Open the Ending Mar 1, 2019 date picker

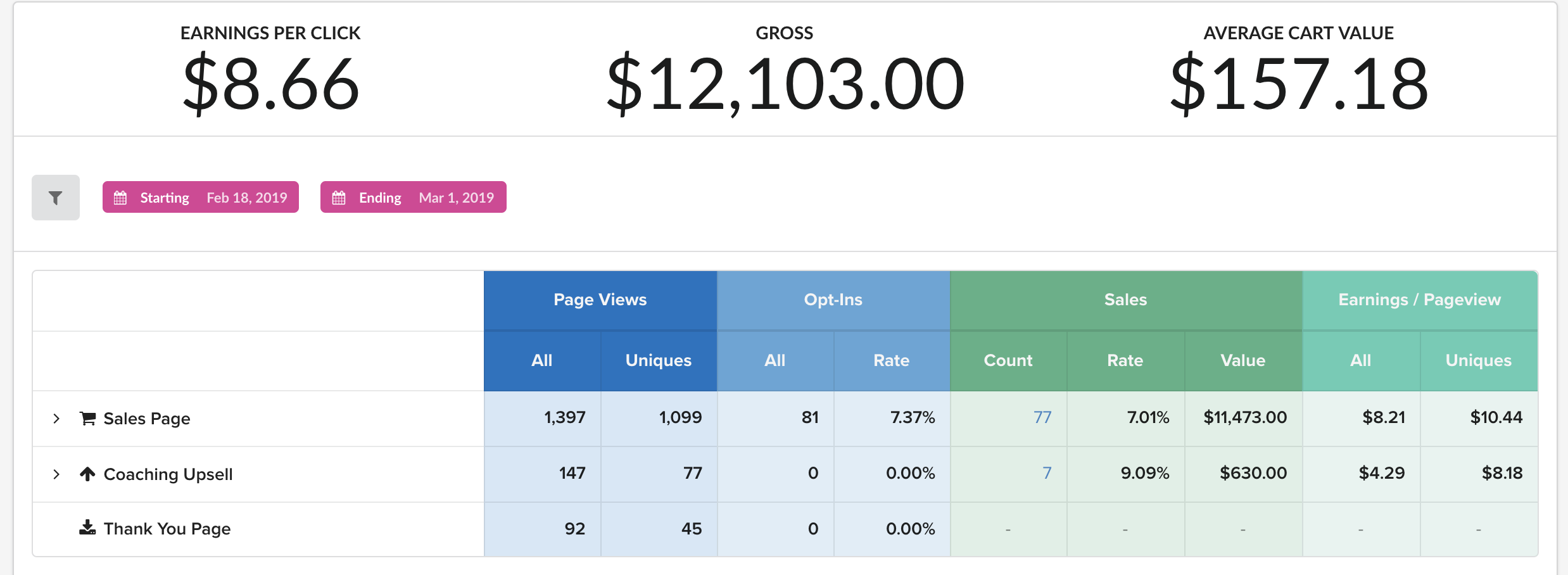point(414,197)
